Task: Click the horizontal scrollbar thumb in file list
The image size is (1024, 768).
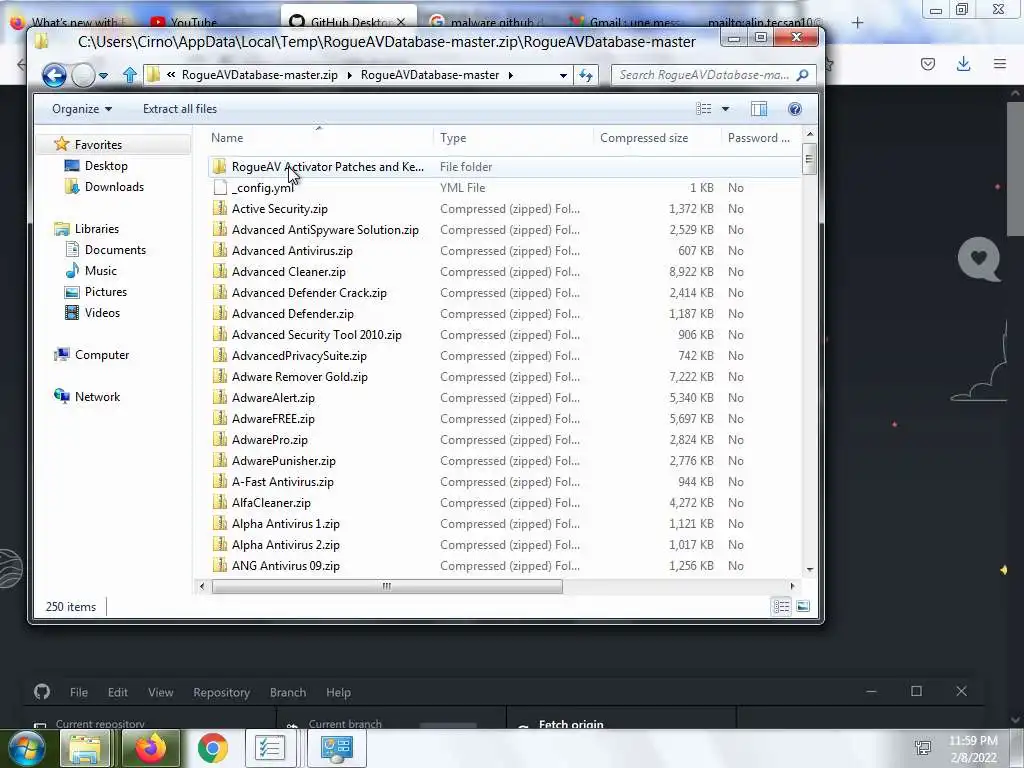Action: click(x=387, y=586)
